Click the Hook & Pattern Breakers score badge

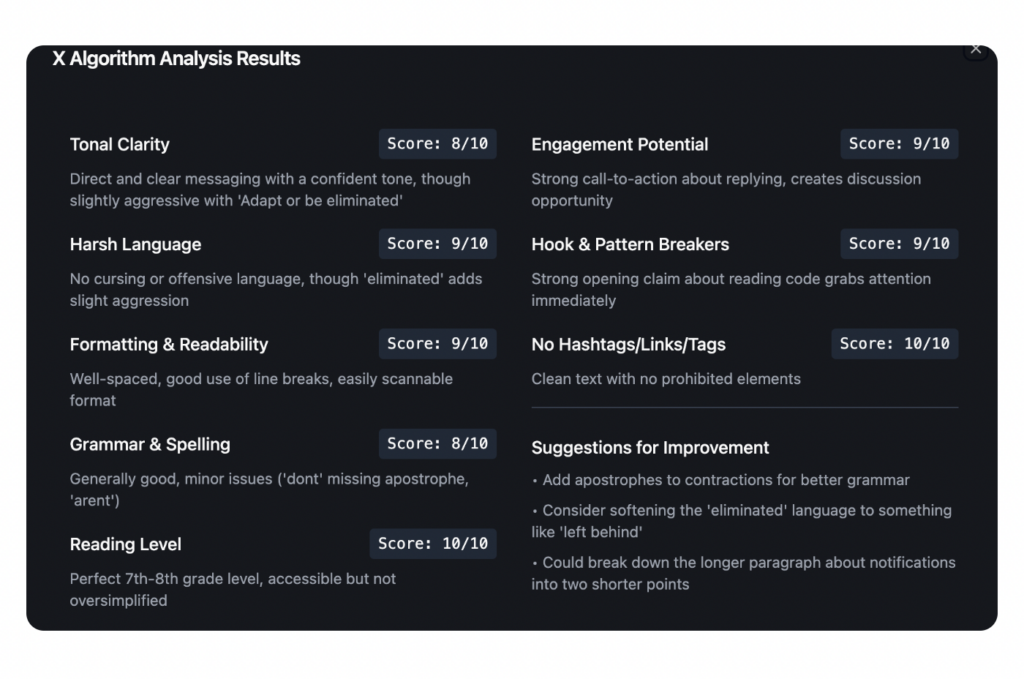(899, 244)
